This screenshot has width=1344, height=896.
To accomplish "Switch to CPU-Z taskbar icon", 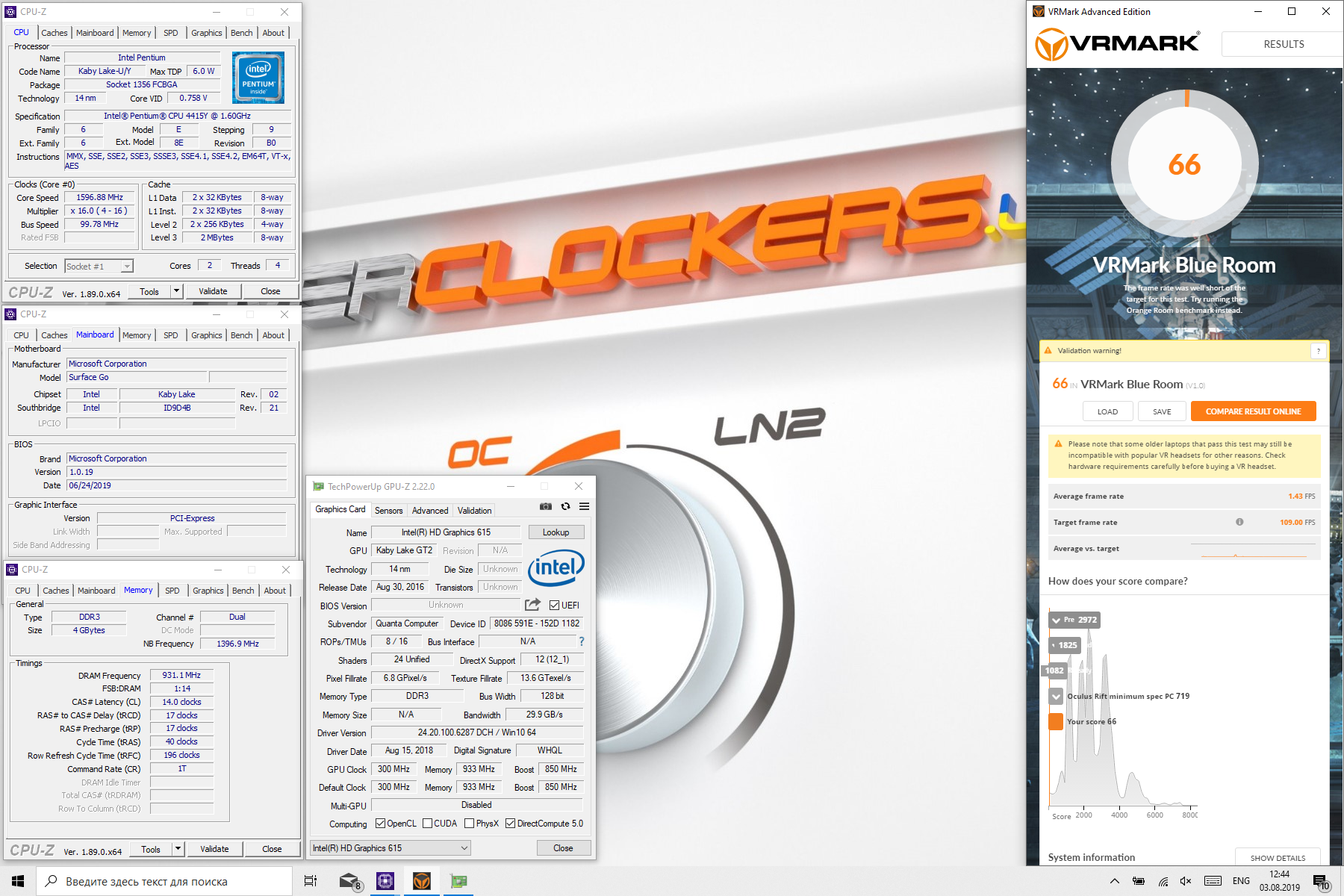I will coord(385,881).
